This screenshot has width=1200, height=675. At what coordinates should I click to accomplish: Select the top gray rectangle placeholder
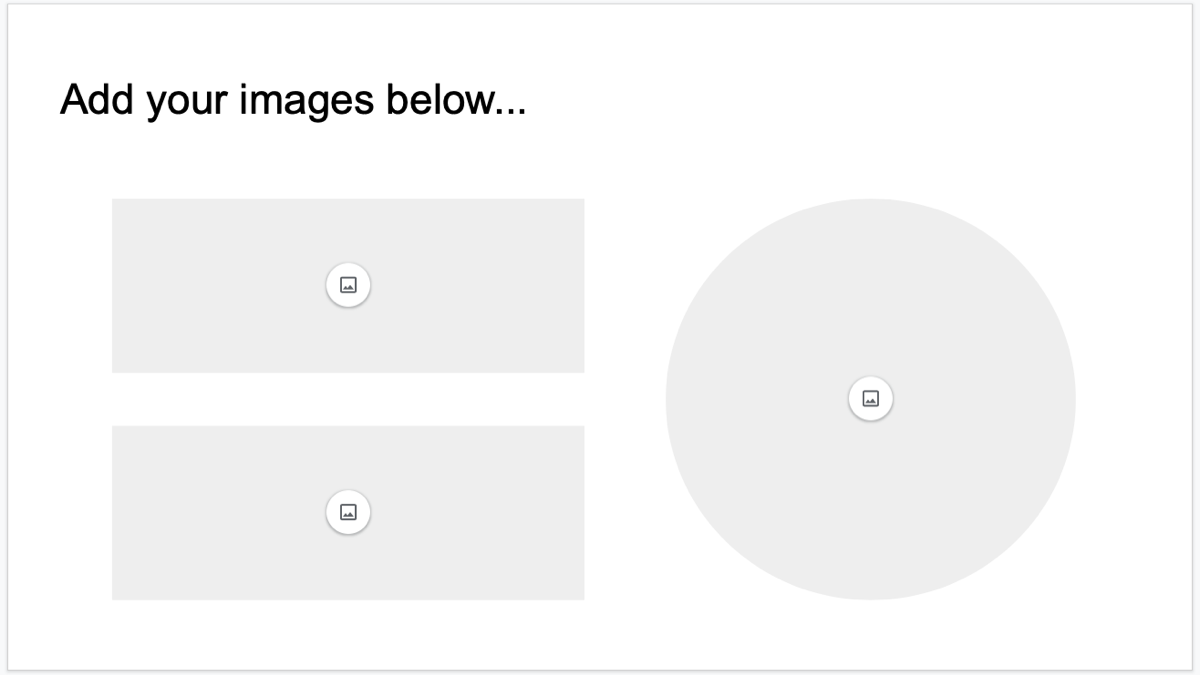click(x=200, y=230)
